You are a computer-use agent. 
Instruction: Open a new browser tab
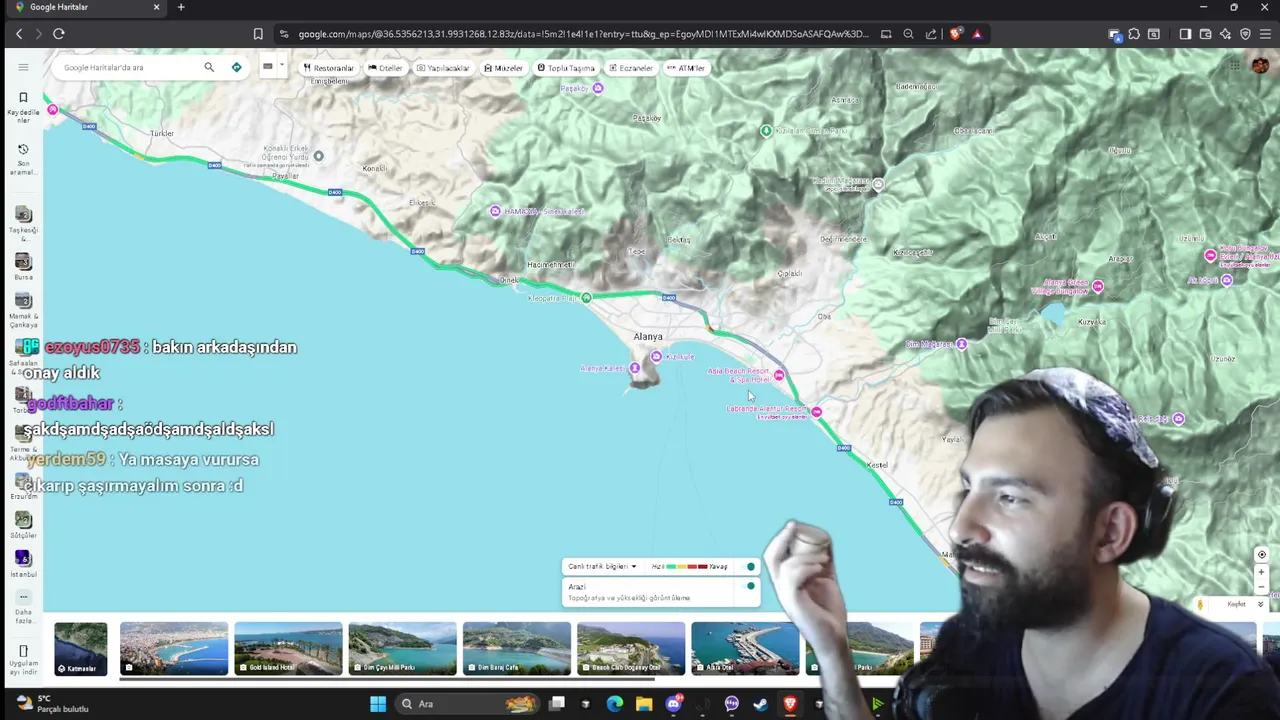pos(181,7)
